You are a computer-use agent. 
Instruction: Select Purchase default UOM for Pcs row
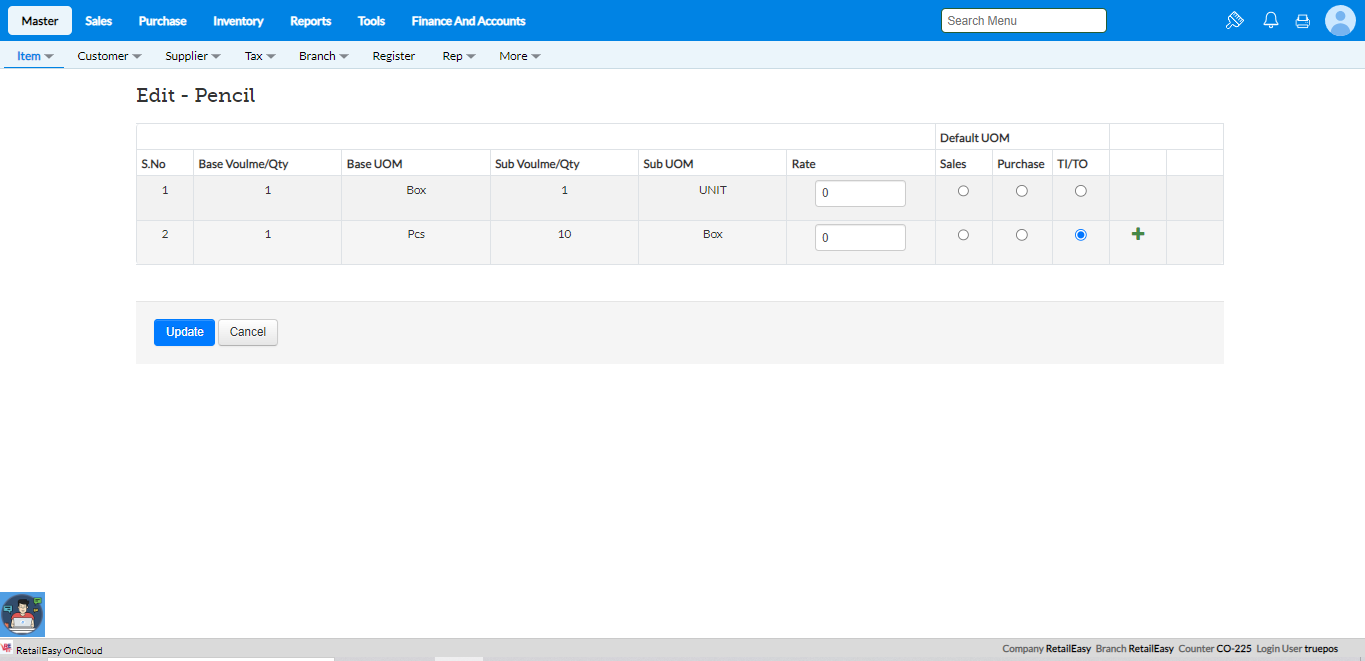[x=1021, y=235]
